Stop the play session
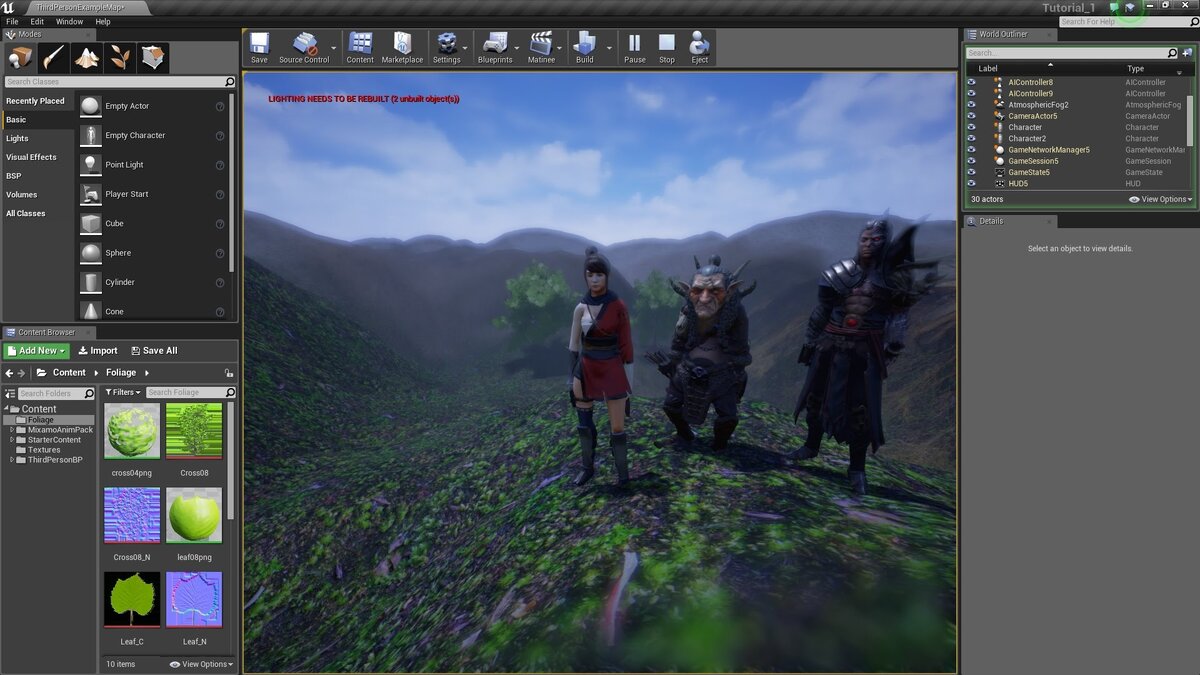The height and width of the screenshot is (675, 1200). pos(667,47)
